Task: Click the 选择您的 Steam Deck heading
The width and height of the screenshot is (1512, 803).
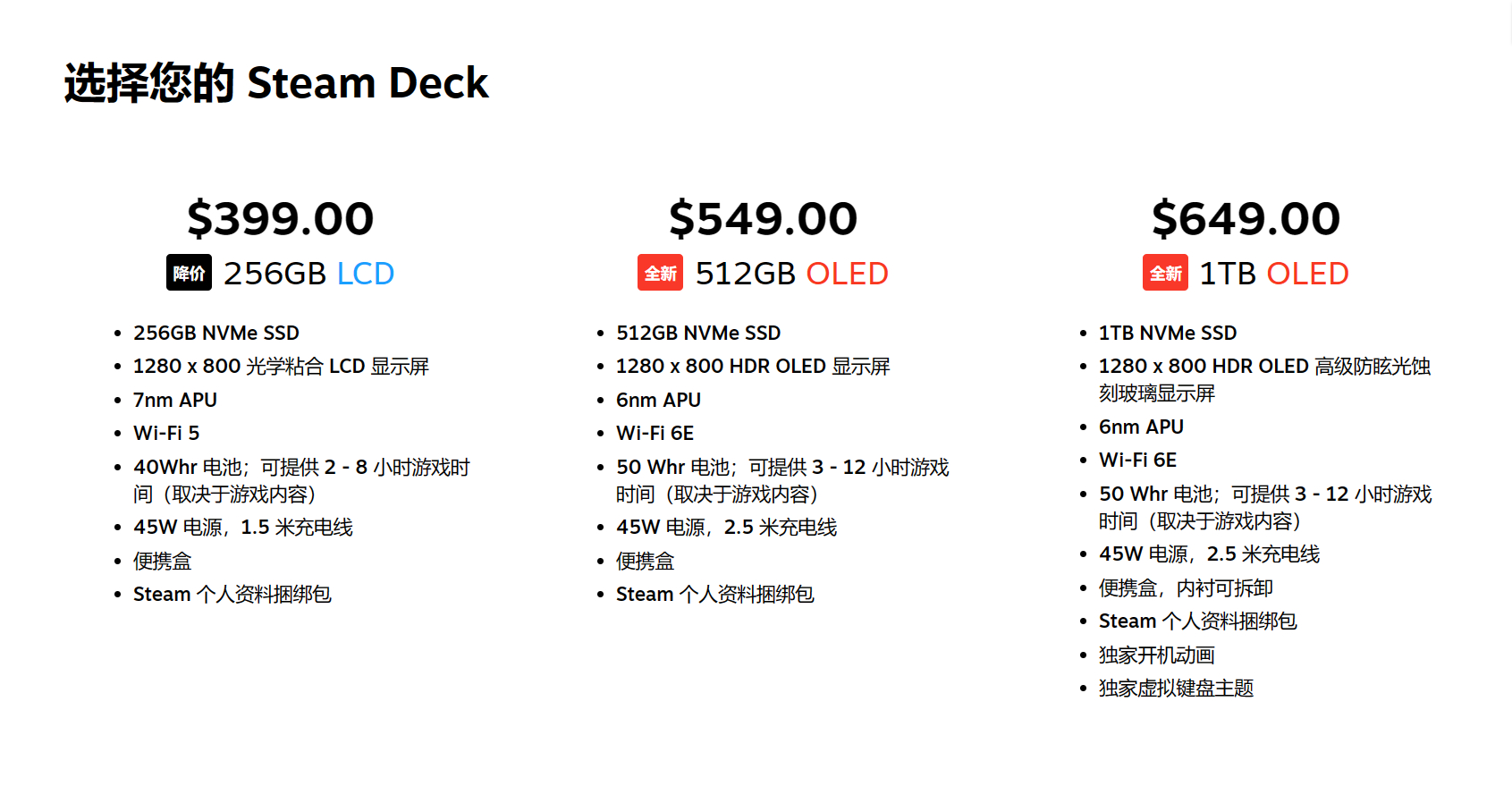Action: point(276,83)
